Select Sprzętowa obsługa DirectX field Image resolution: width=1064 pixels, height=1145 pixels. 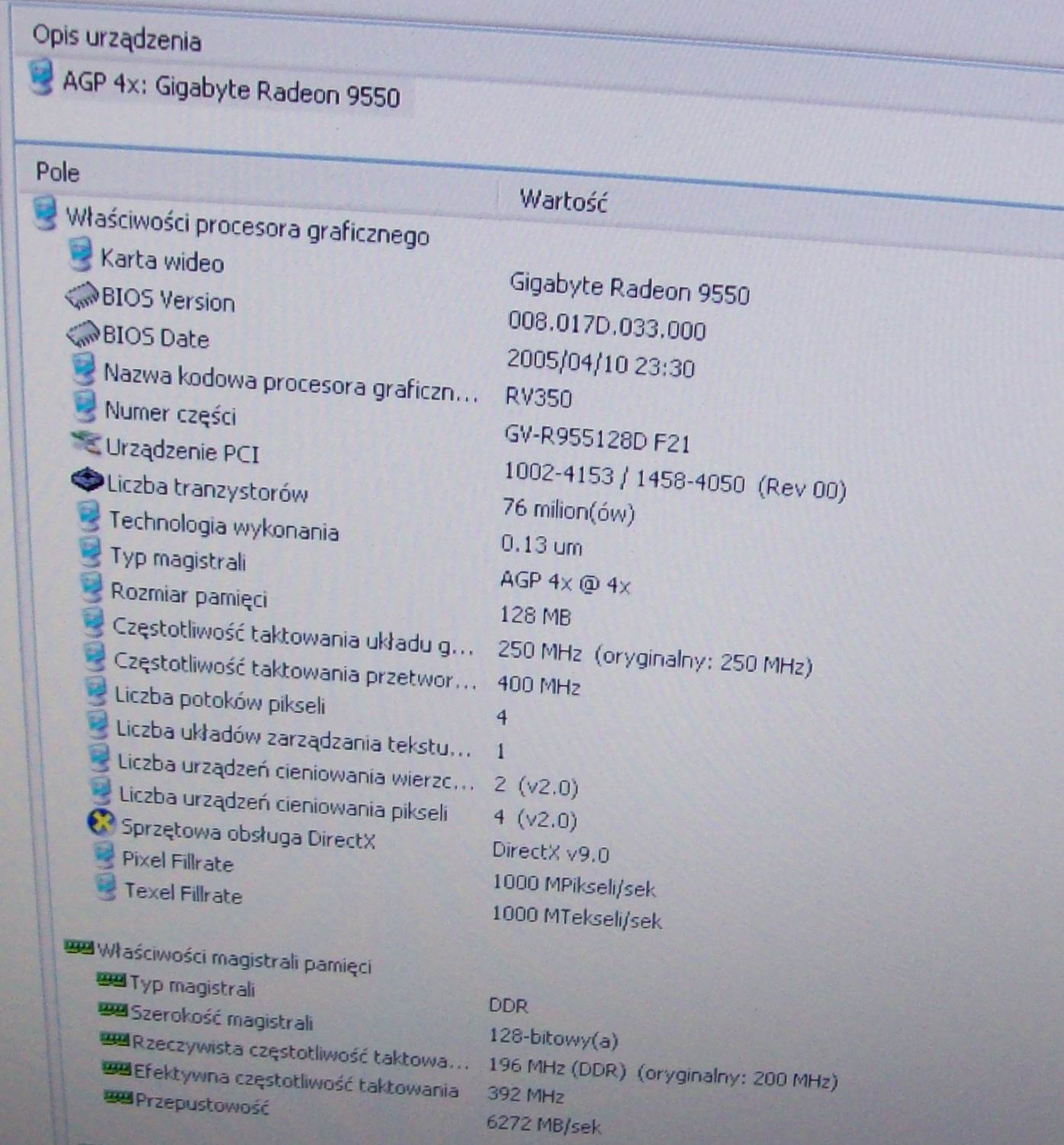click(249, 833)
